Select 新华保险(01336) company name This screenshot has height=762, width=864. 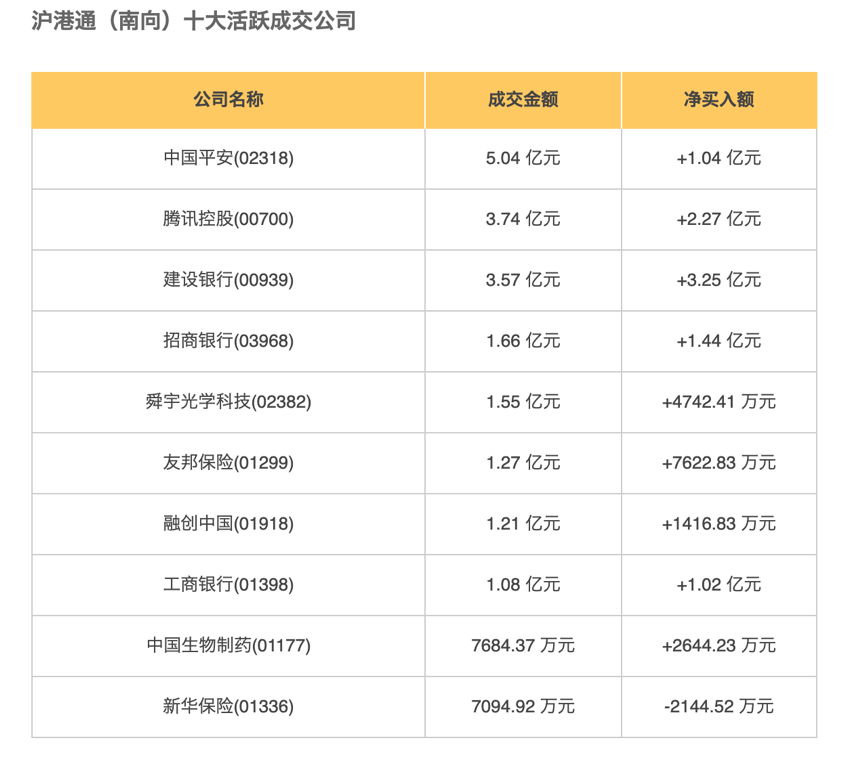[x=228, y=707]
